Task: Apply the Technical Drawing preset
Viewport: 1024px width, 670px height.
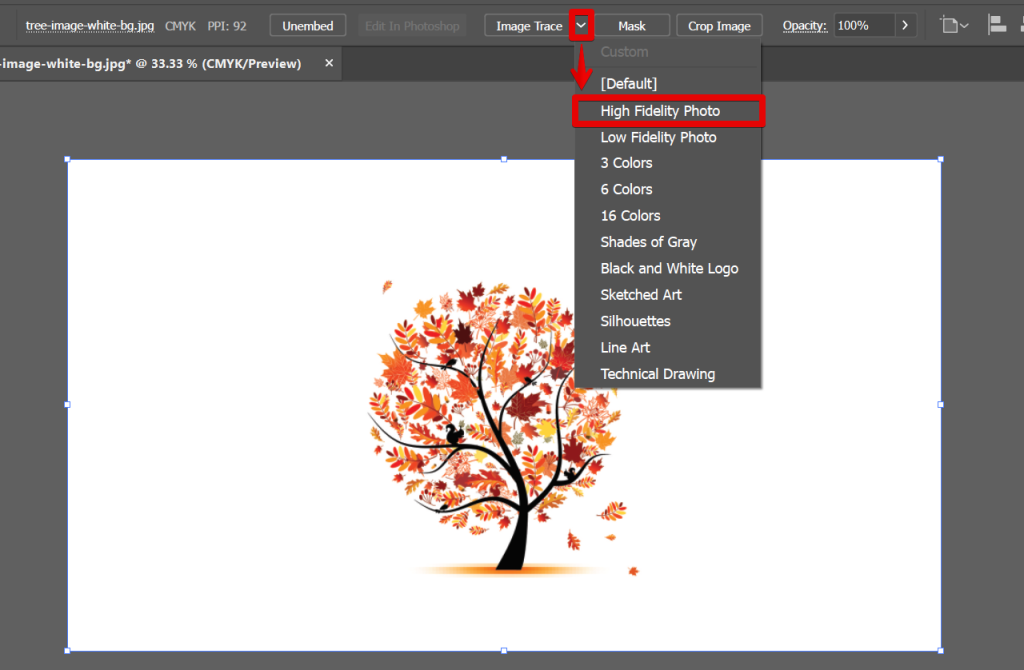Action: point(658,373)
